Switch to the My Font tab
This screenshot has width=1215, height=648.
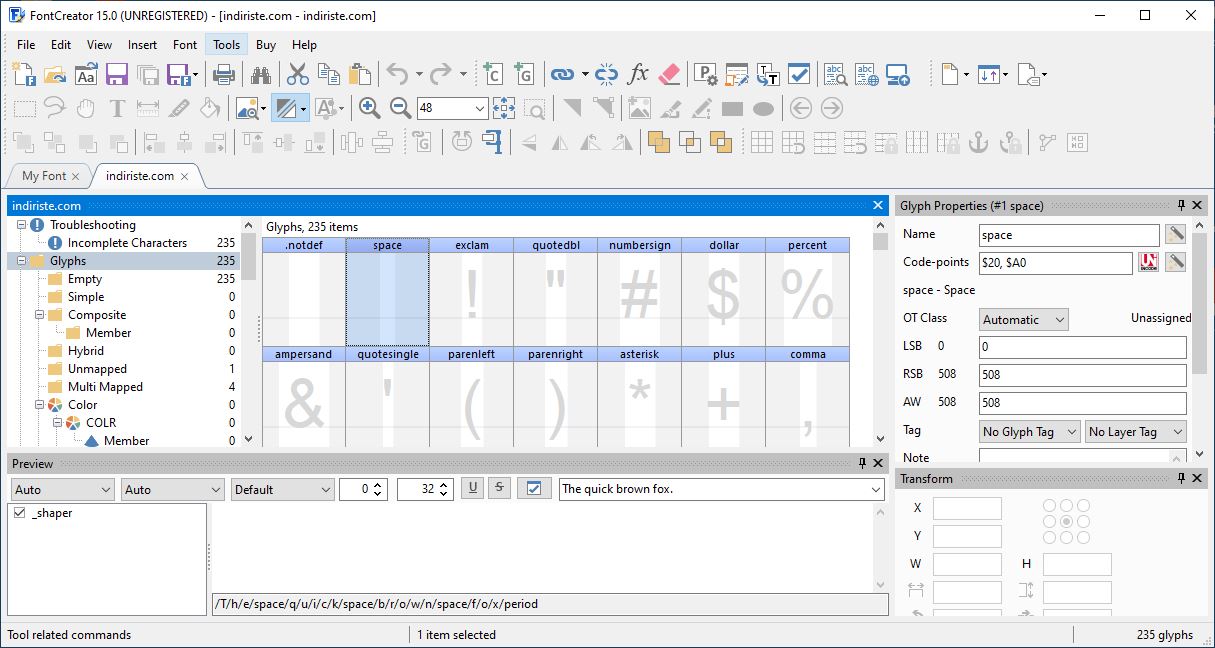[x=44, y=176]
